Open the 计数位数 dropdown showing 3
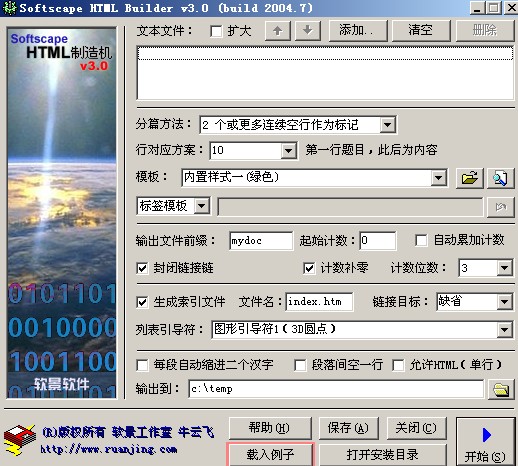This screenshot has width=518, height=466. point(504,268)
